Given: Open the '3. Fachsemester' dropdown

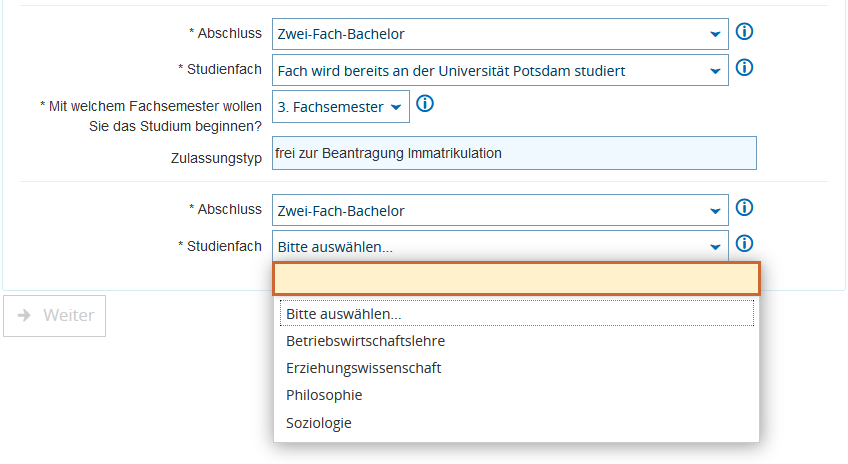Looking at the screenshot, I should [340, 106].
